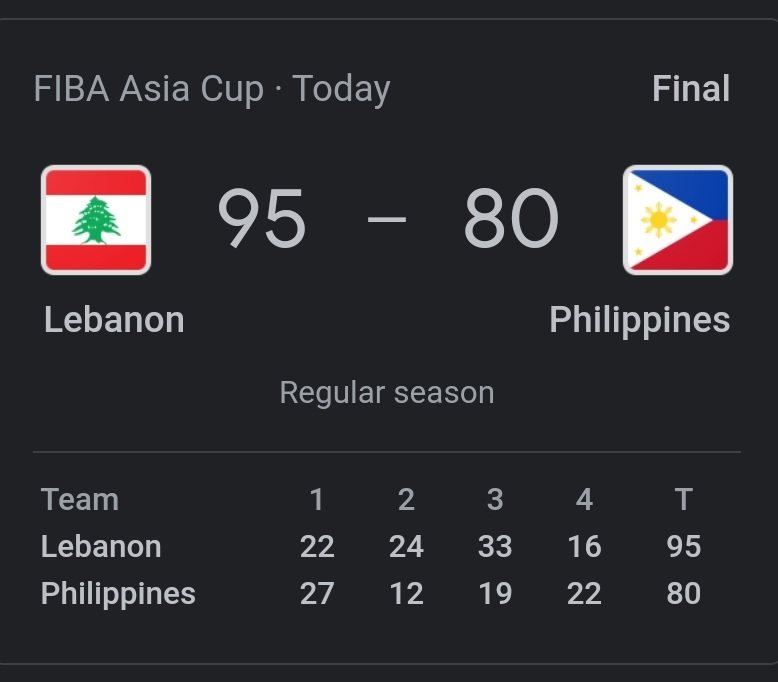
Task: Click the Lebanon team name under its flag
Action: pos(114,320)
